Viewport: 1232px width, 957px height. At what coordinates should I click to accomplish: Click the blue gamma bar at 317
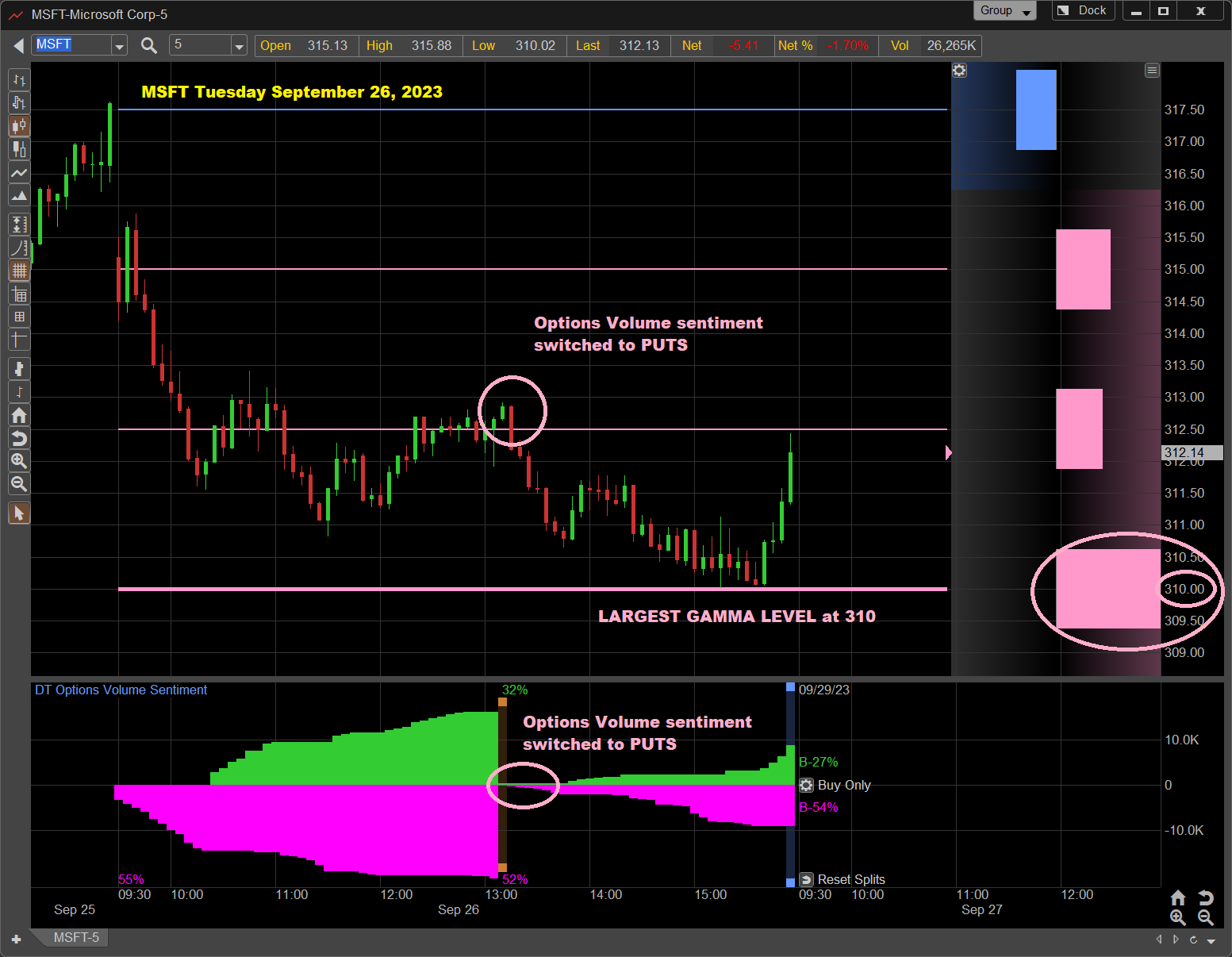(1036, 110)
